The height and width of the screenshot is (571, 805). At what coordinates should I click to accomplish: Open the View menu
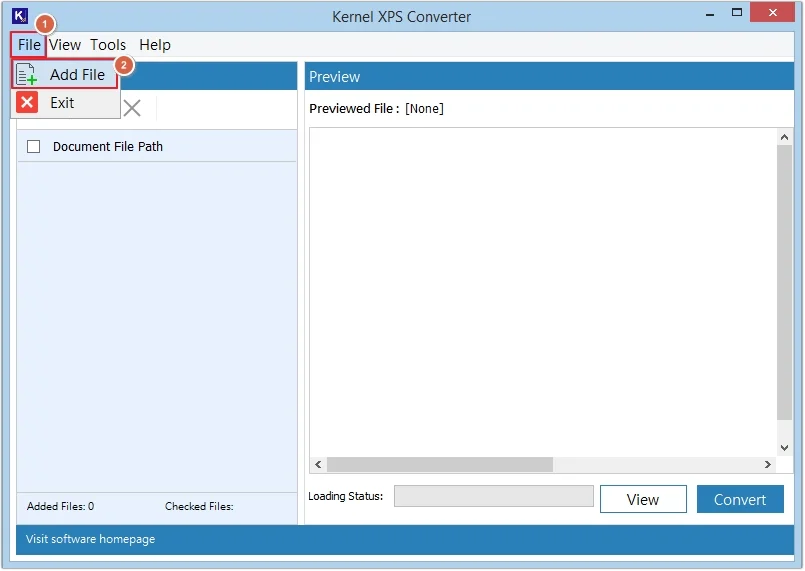65,45
